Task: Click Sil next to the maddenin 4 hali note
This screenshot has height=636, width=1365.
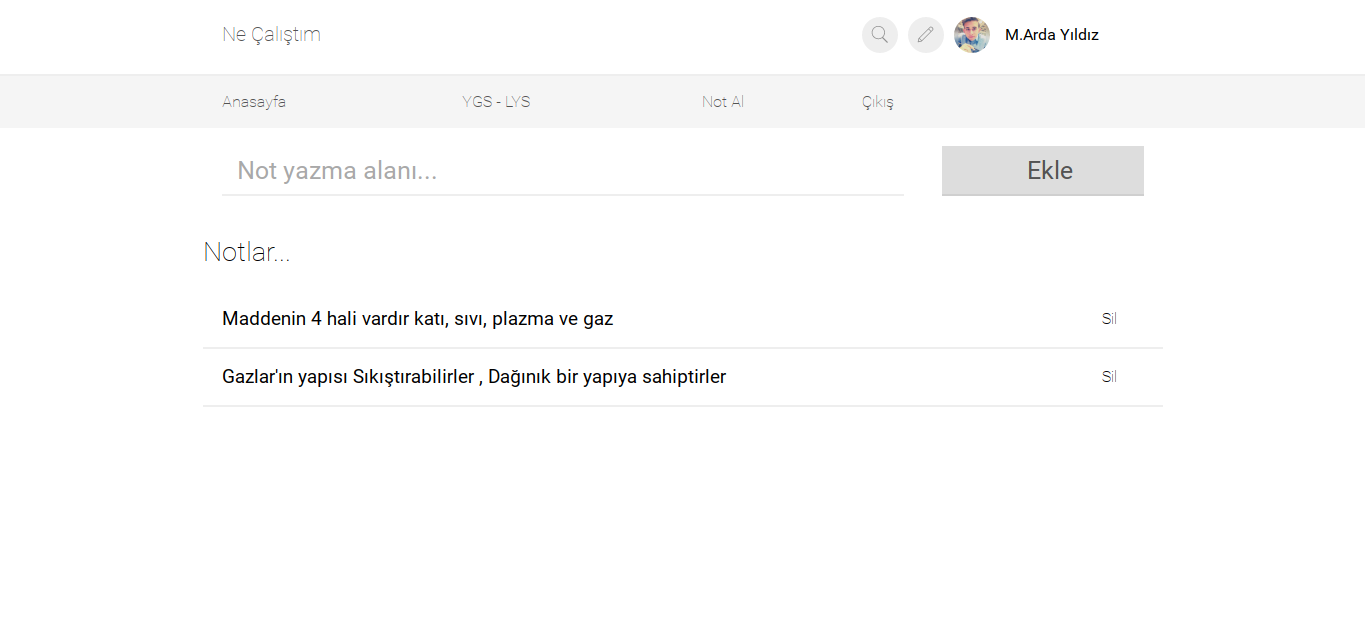Action: [1108, 318]
